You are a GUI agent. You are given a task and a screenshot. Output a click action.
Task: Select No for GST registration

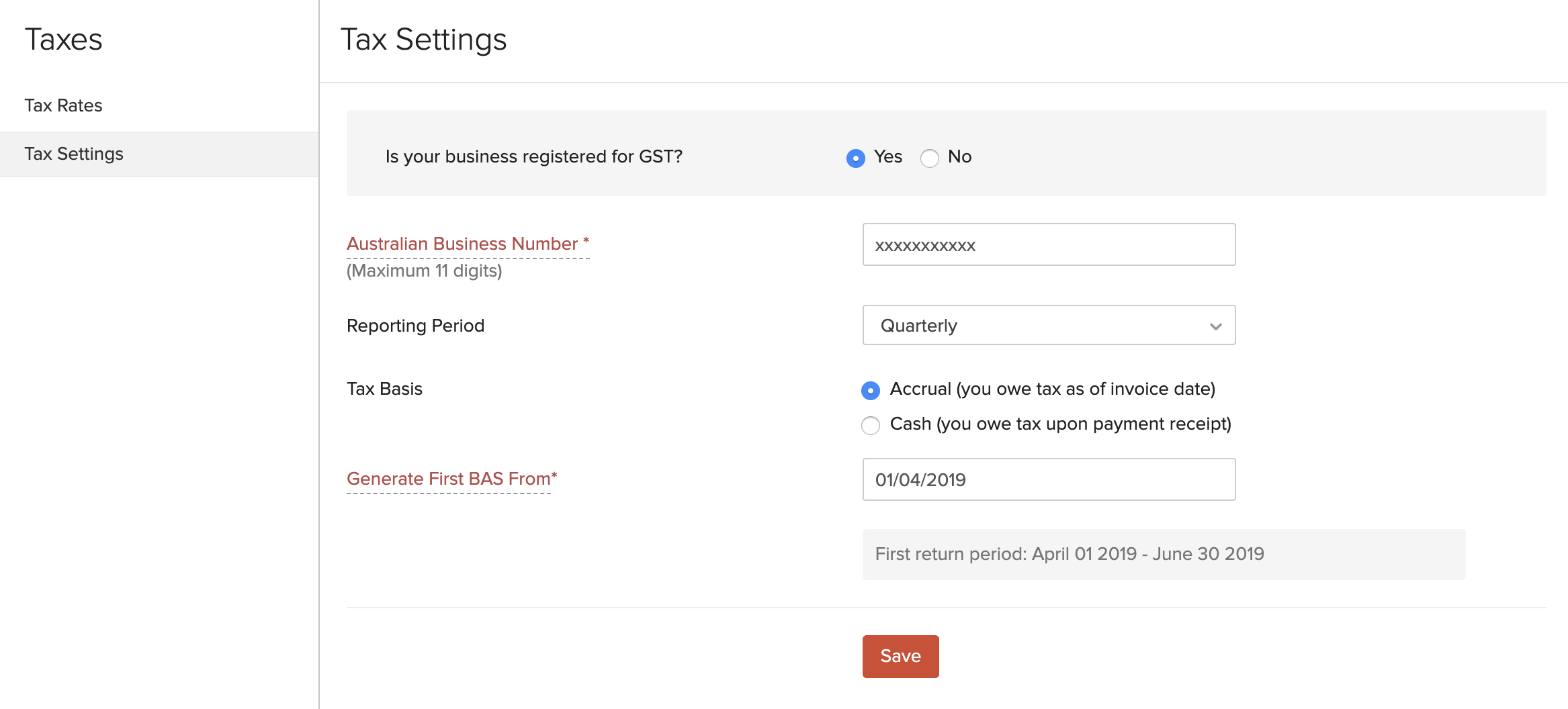pos(929,158)
